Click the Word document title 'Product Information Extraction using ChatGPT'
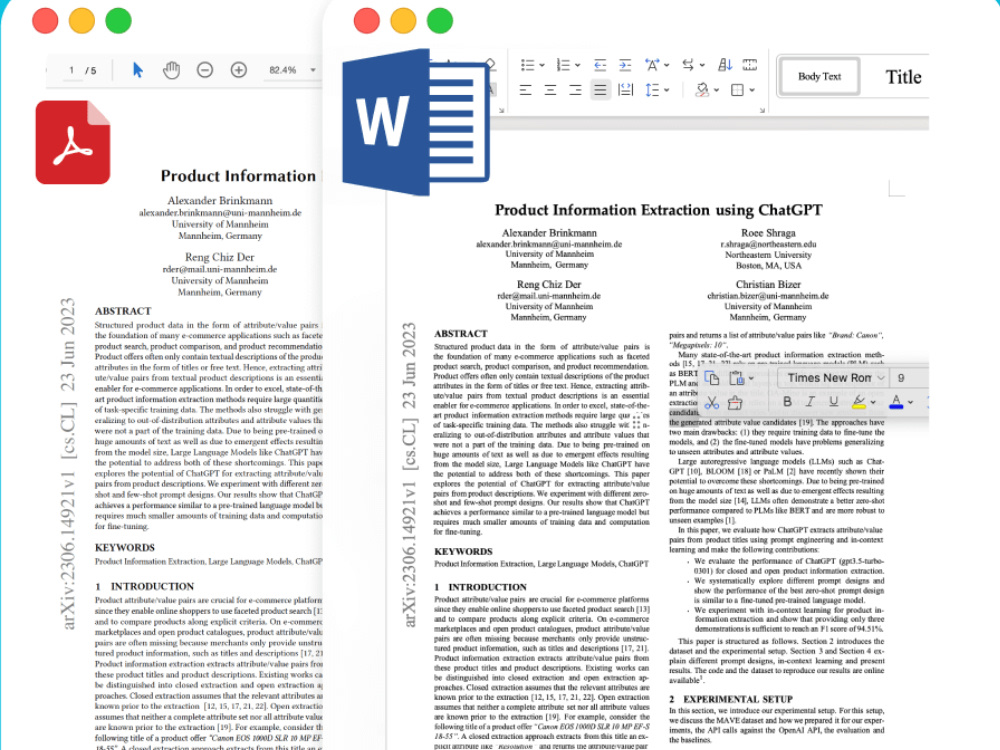Viewport: 1000px width, 750px height. [658, 210]
